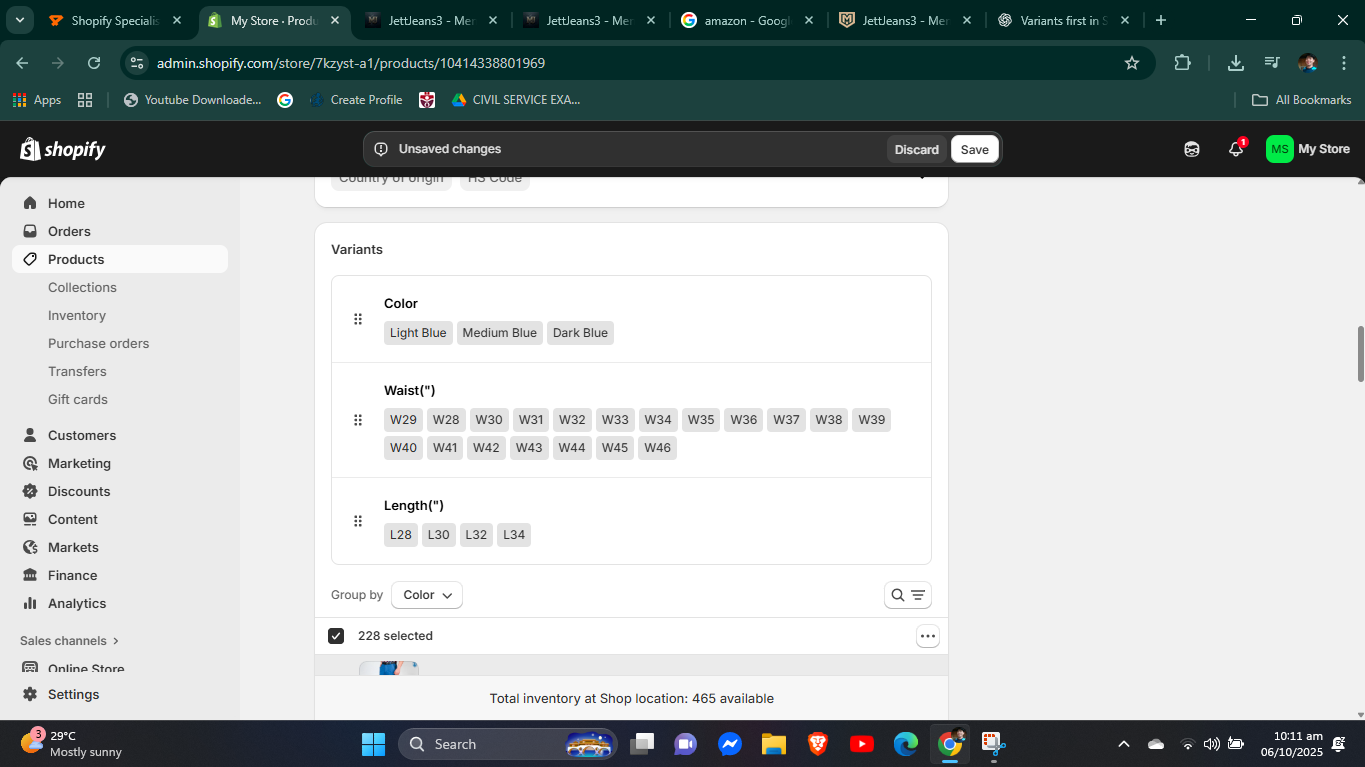1365x767 pixels.
Task: Save the unsaved changes
Action: point(974,149)
